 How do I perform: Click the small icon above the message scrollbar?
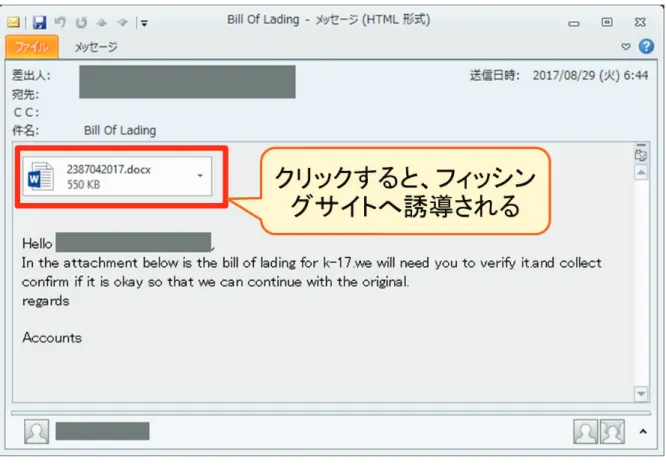(x=641, y=155)
